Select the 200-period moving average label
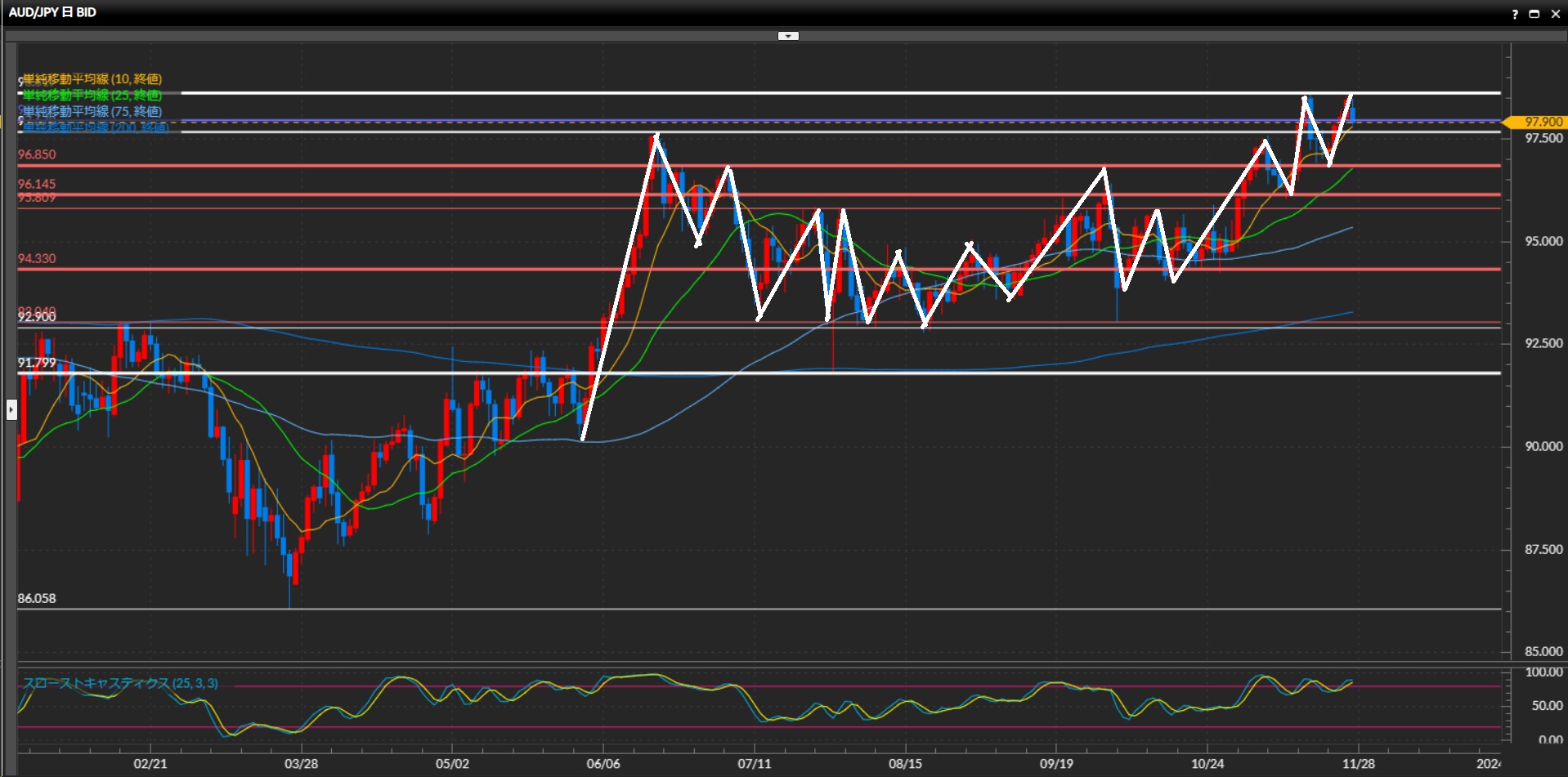1568x777 pixels. coord(94,127)
